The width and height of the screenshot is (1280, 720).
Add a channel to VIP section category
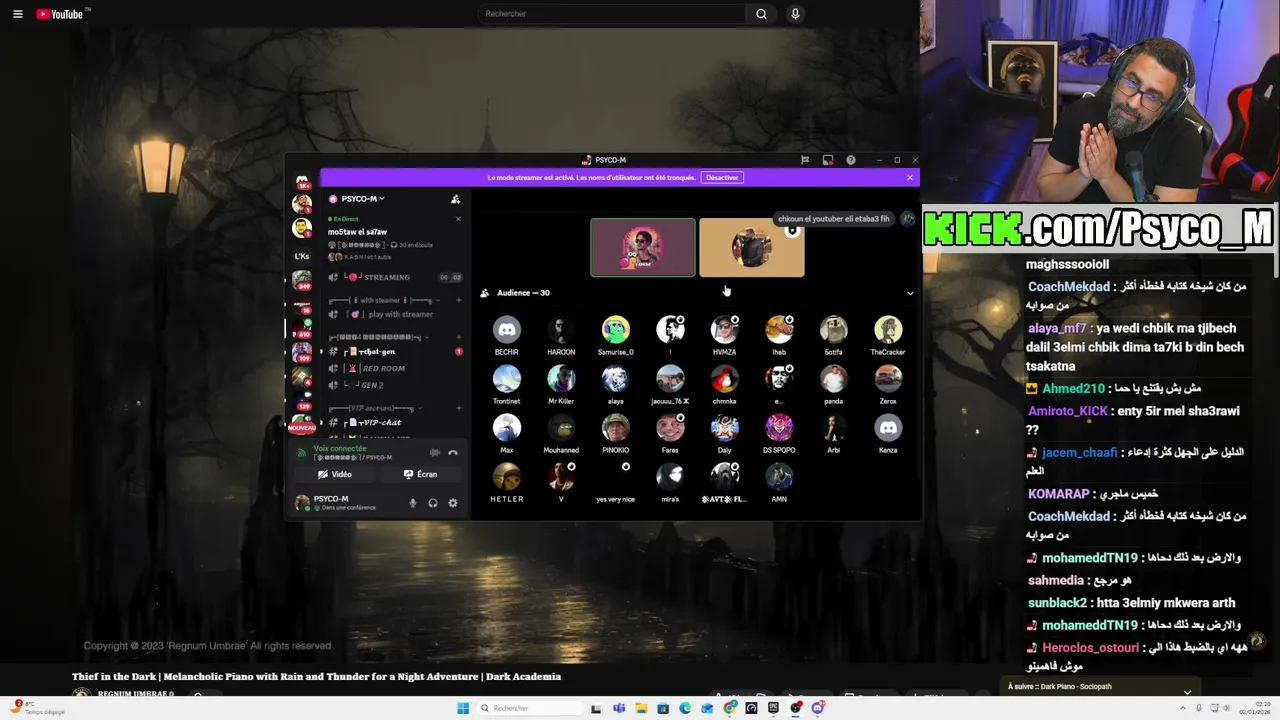pyautogui.click(x=458, y=408)
